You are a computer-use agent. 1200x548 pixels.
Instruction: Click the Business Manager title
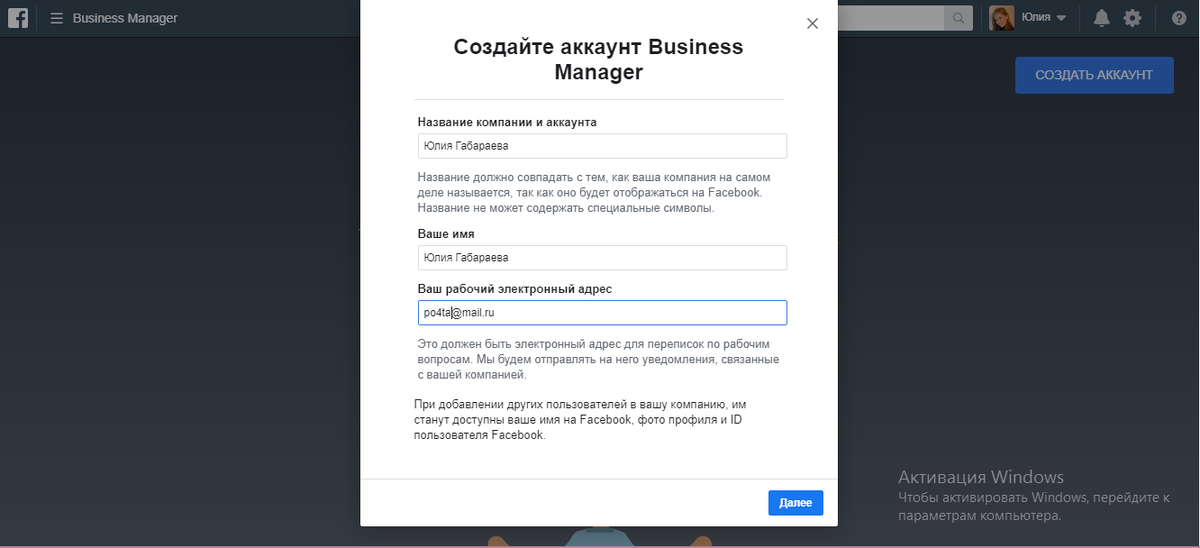coord(125,18)
